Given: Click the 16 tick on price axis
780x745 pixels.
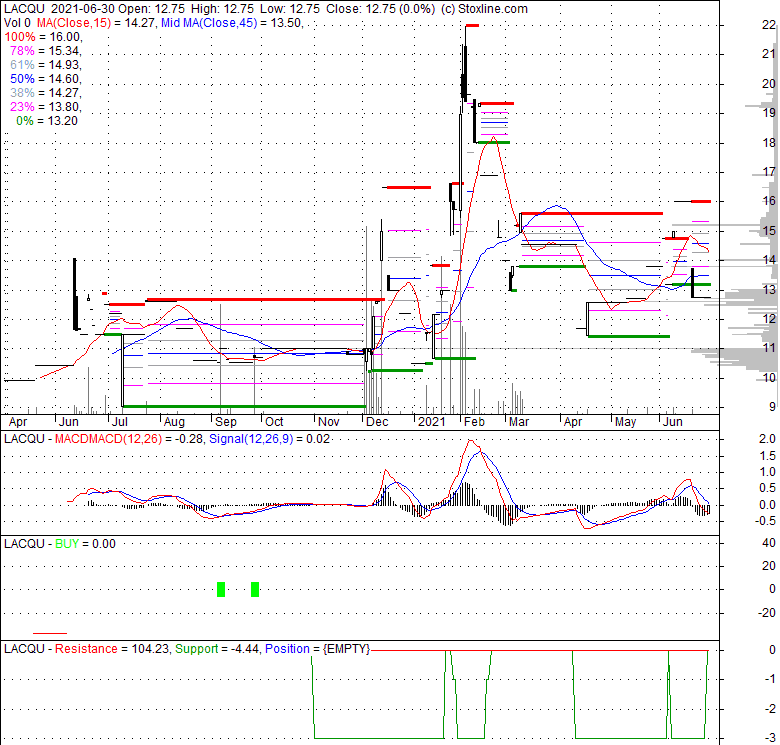Looking at the screenshot, I should pyautogui.click(x=769, y=201).
